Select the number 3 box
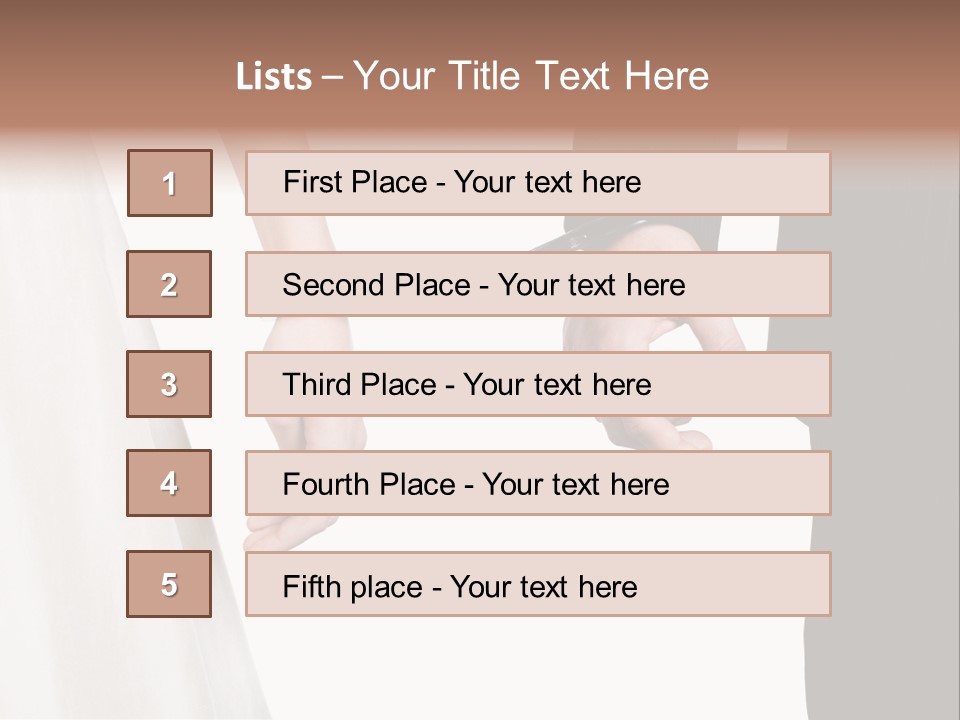 tap(169, 384)
